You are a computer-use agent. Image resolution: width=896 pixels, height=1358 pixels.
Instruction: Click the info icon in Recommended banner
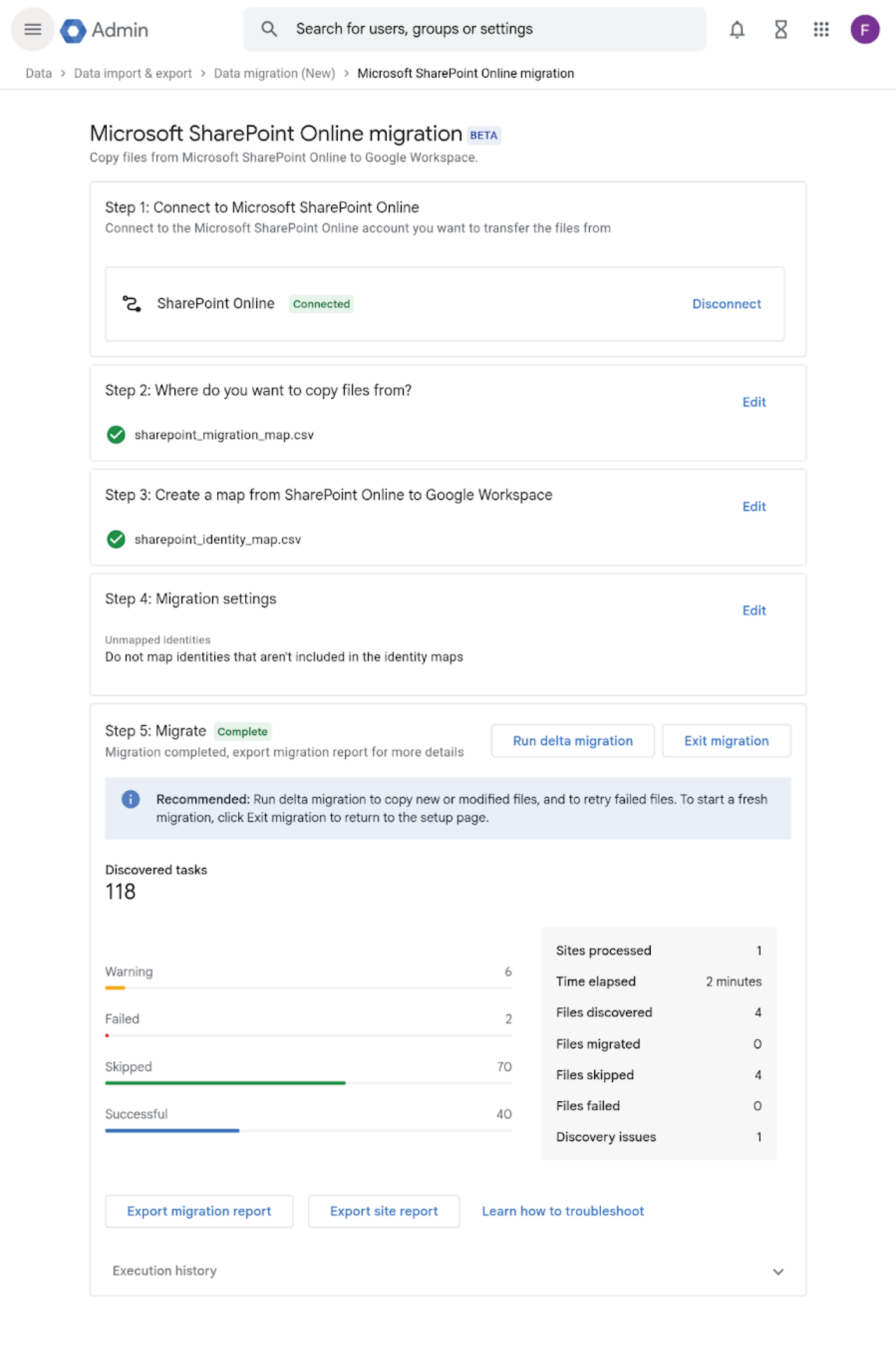pos(131,799)
